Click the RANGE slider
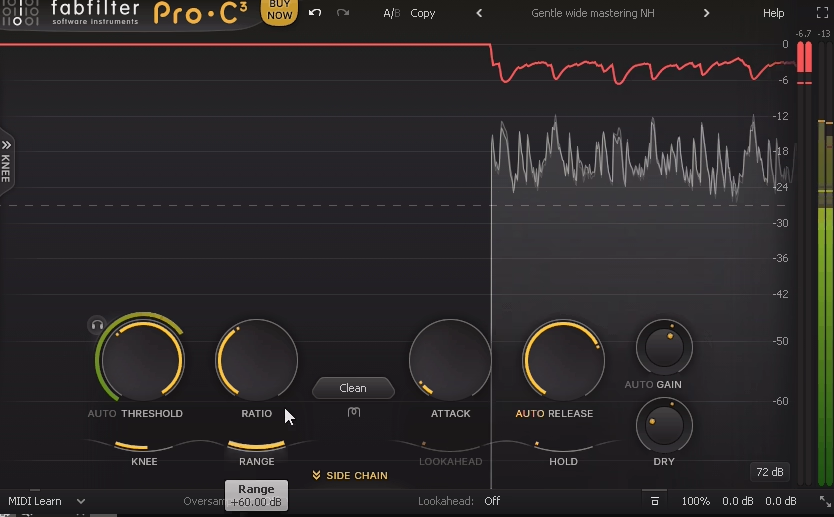The width and height of the screenshot is (834, 517). [x=256, y=446]
